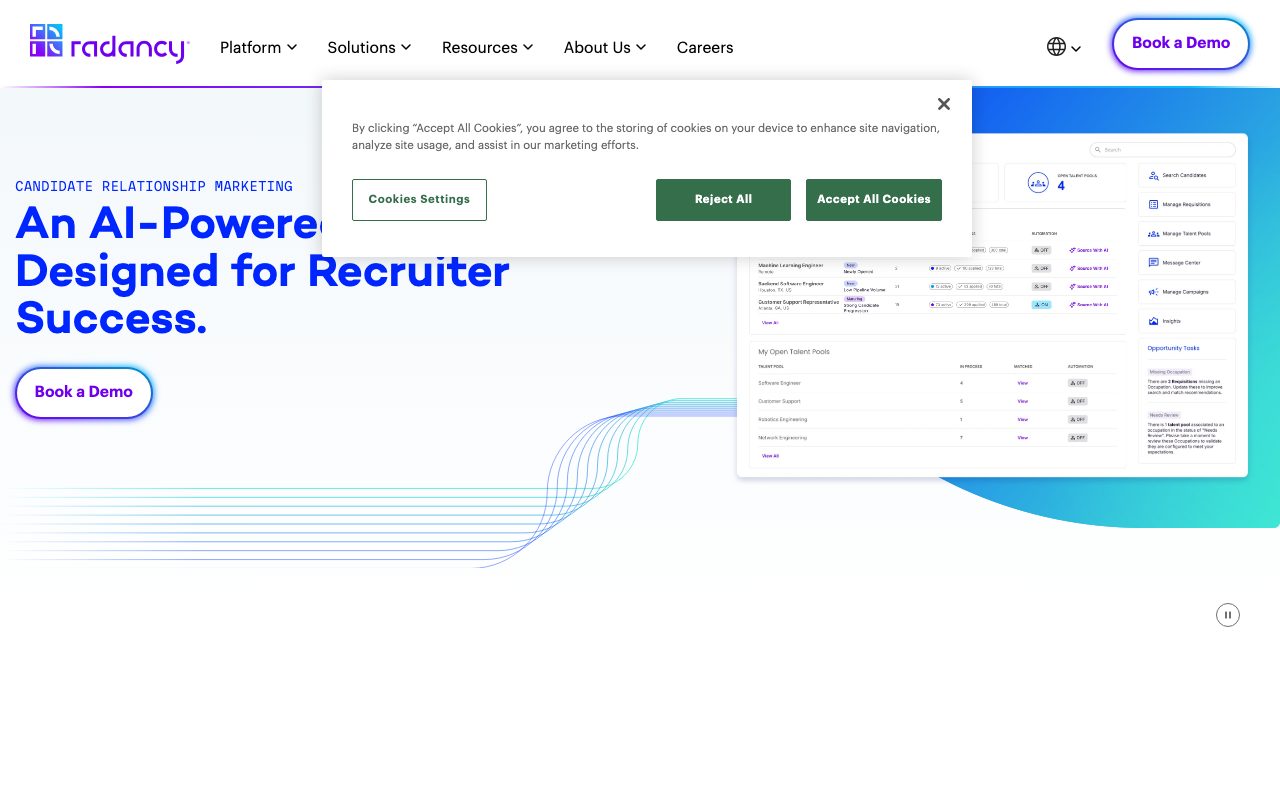Click View All under My Open Talent Pools
This screenshot has height=800, width=1280.
tap(770, 456)
